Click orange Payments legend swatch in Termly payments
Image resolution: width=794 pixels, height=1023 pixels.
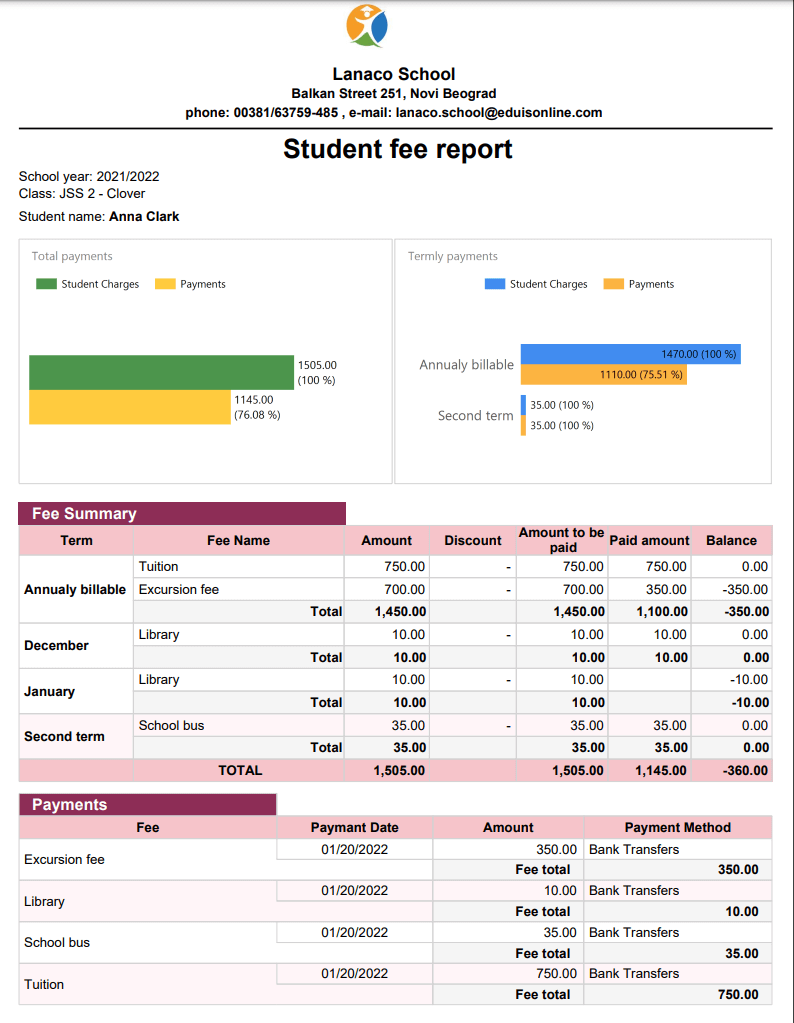pyautogui.click(x=613, y=284)
